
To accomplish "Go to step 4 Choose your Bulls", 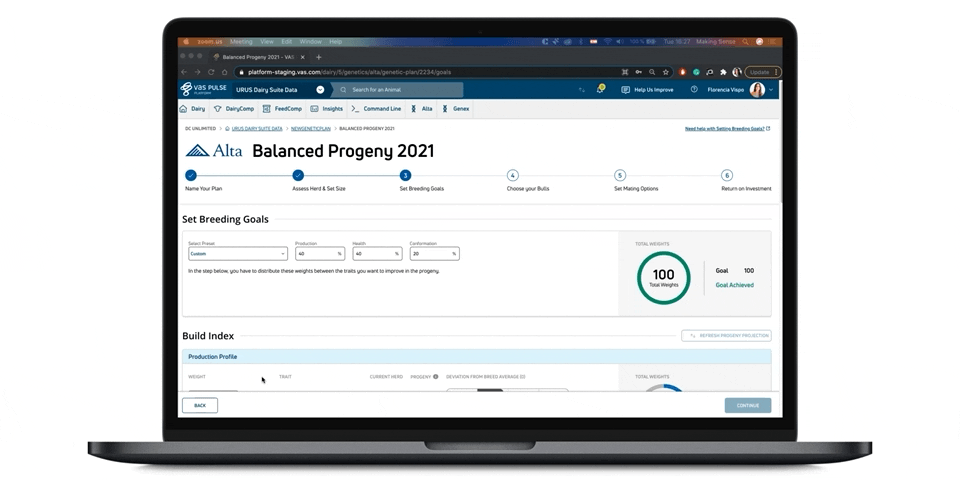I will pyautogui.click(x=512, y=176).
